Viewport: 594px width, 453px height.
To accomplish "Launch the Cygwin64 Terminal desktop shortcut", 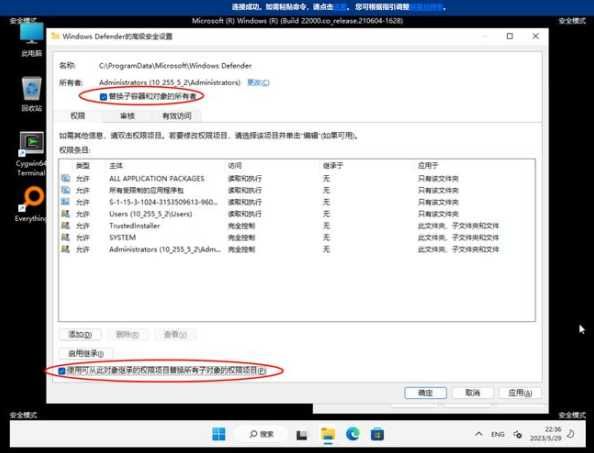I will tap(31, 154).
